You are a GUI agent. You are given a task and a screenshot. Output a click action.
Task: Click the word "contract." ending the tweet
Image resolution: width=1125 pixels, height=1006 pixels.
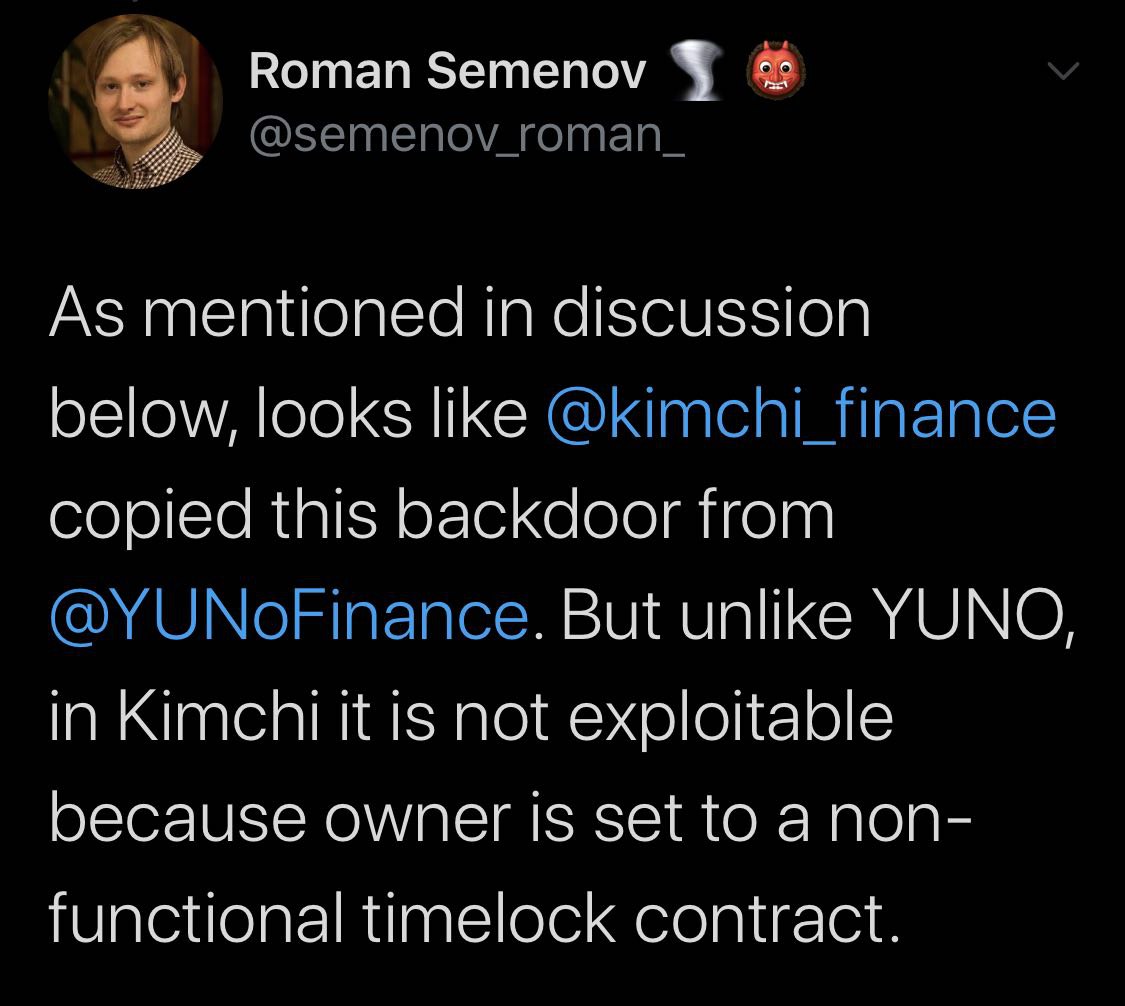pyautogui.click(x=767, y=920)
